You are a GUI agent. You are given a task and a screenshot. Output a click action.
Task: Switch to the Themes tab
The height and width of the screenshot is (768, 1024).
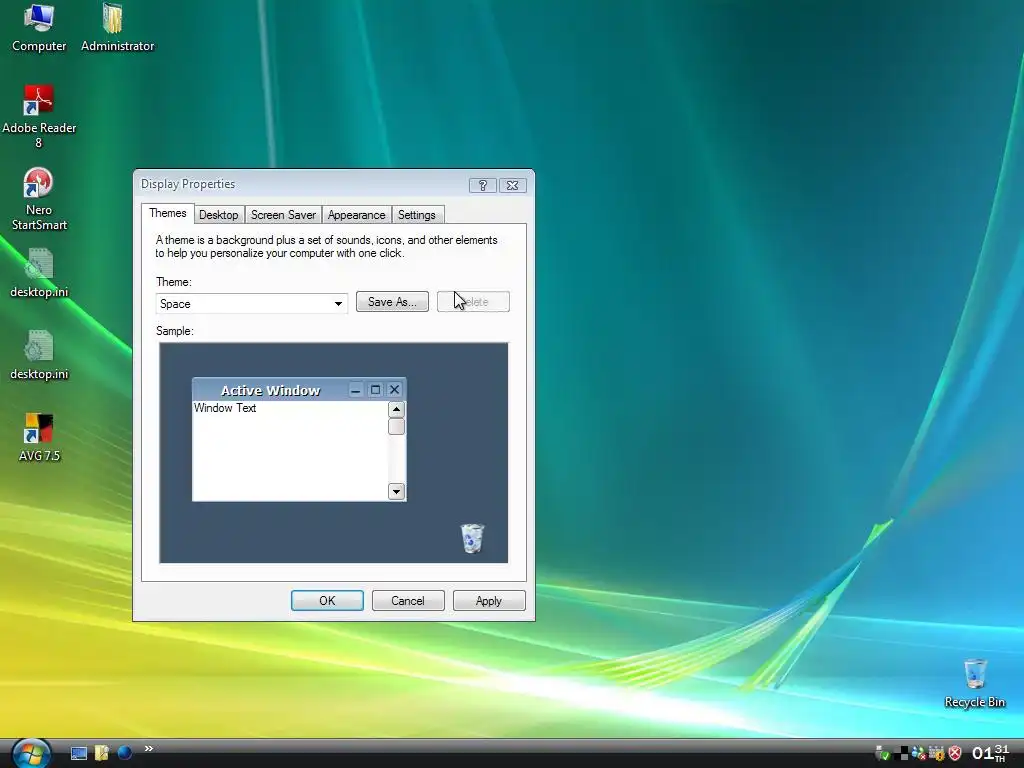coord(168,214)
